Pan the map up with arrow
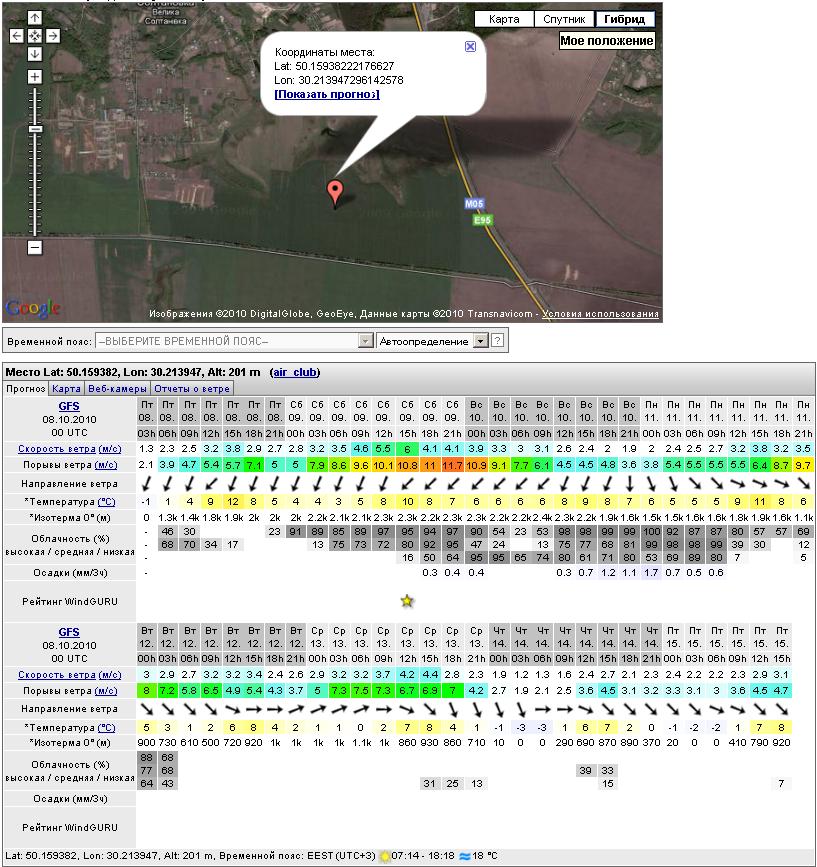This screenshot has width=817, height=867. tap(35, 18)
